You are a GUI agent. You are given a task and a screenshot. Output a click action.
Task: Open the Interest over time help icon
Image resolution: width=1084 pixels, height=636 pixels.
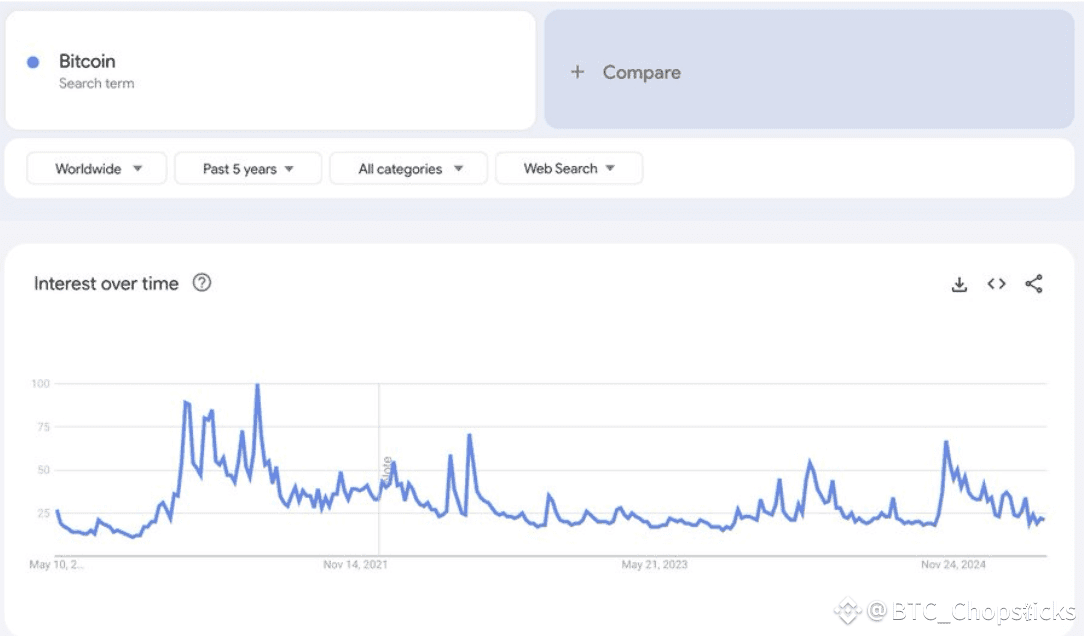click(202, 283)
